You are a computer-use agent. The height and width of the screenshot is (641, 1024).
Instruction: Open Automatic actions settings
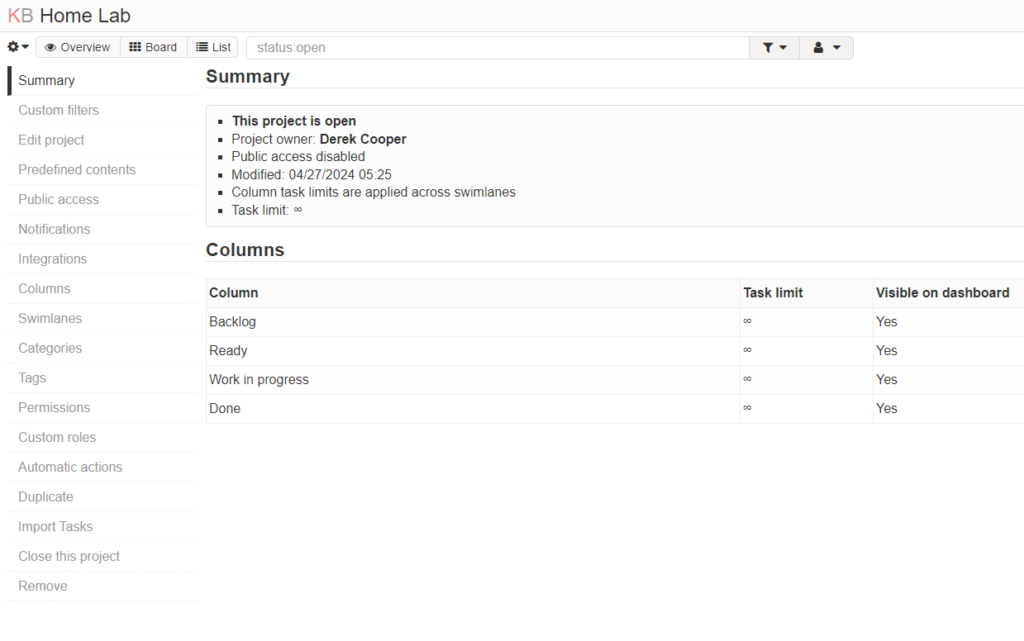[69, 467]
